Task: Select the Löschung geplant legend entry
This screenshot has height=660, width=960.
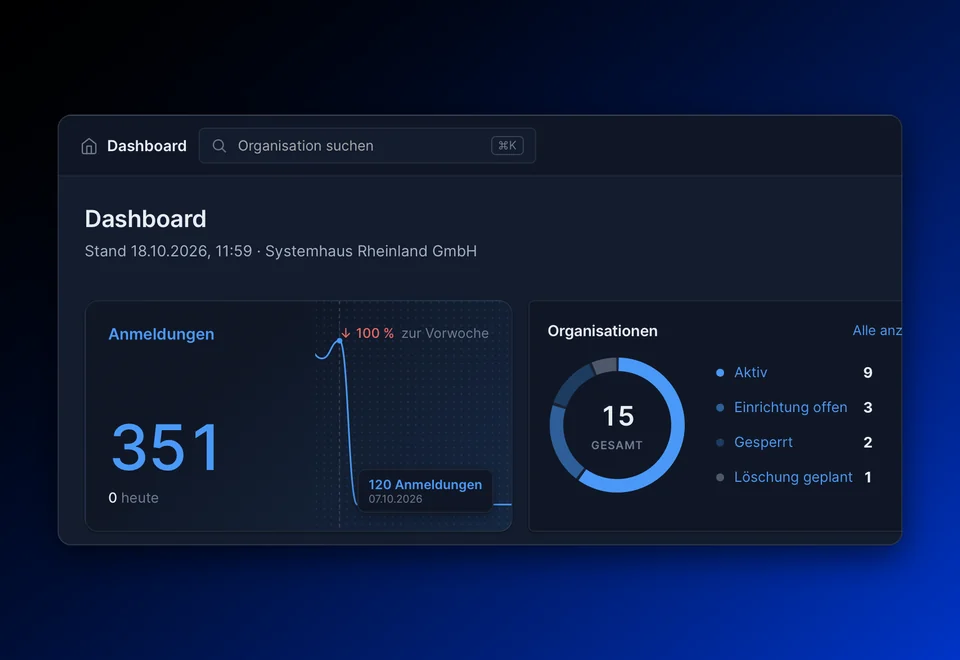Action: (793, 477)
